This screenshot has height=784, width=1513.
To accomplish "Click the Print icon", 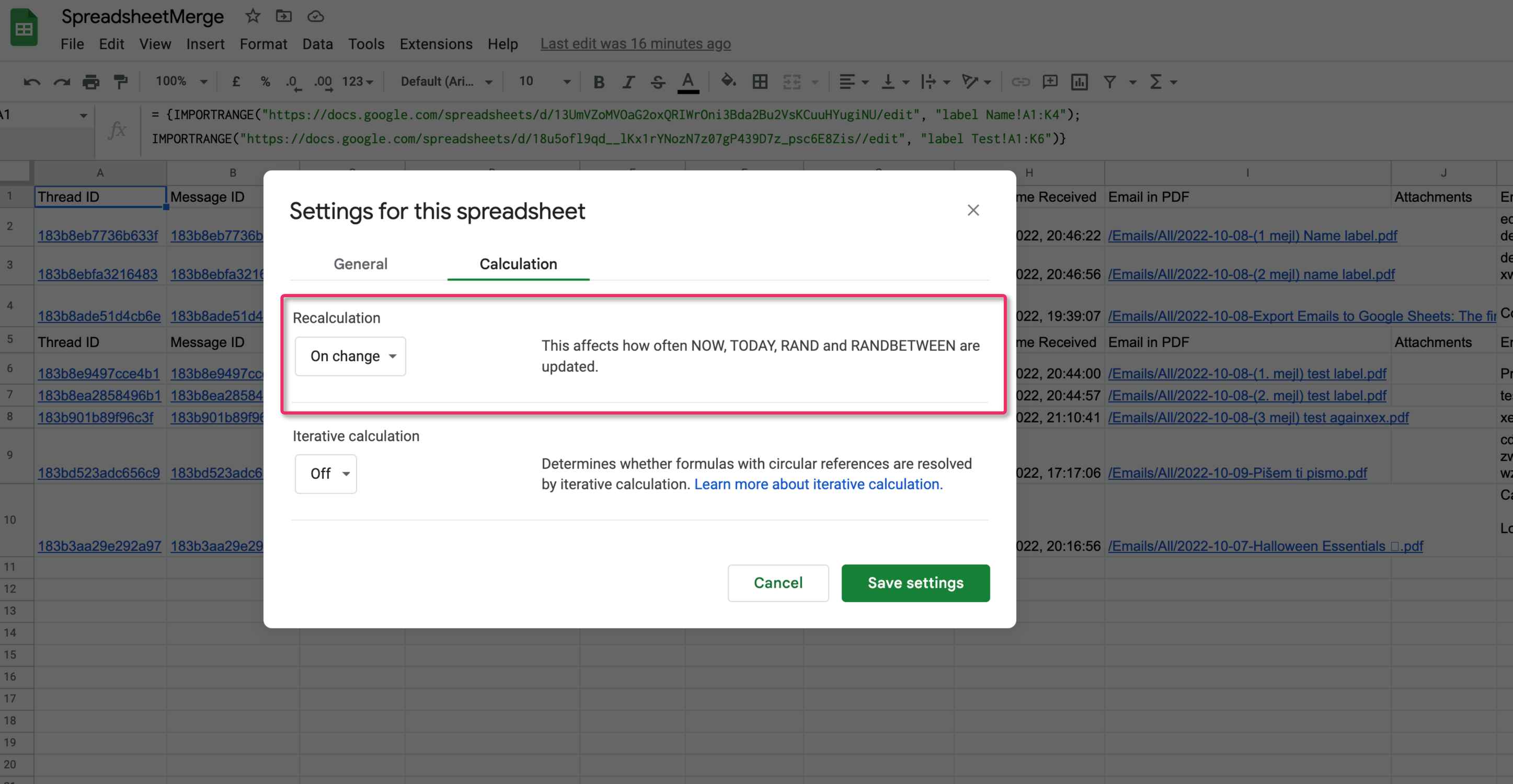I will click(91, 82).
